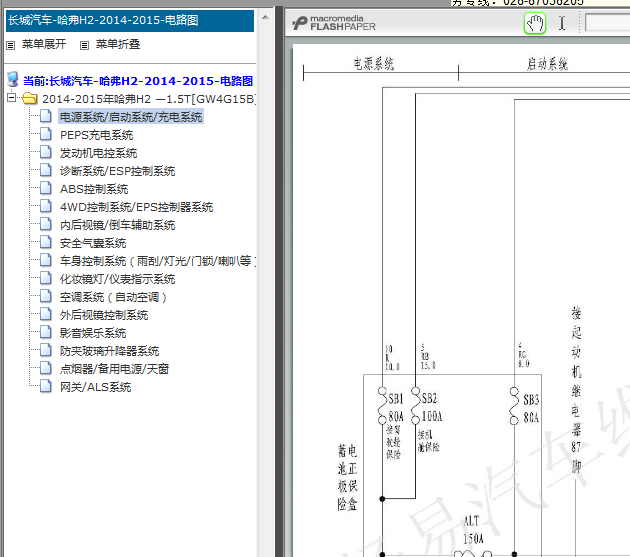This screenshot has width=630, height=557.
Task: Click the Macromedia FlashPaper logo
Action: 334,23
